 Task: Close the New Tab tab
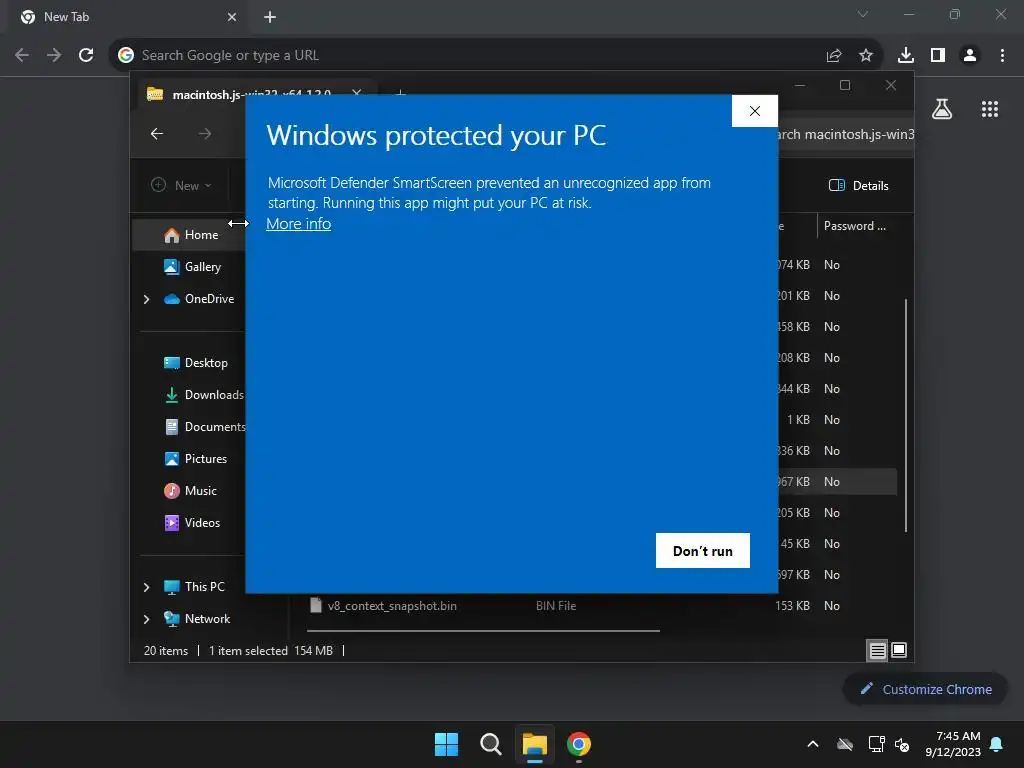[232, 17]
